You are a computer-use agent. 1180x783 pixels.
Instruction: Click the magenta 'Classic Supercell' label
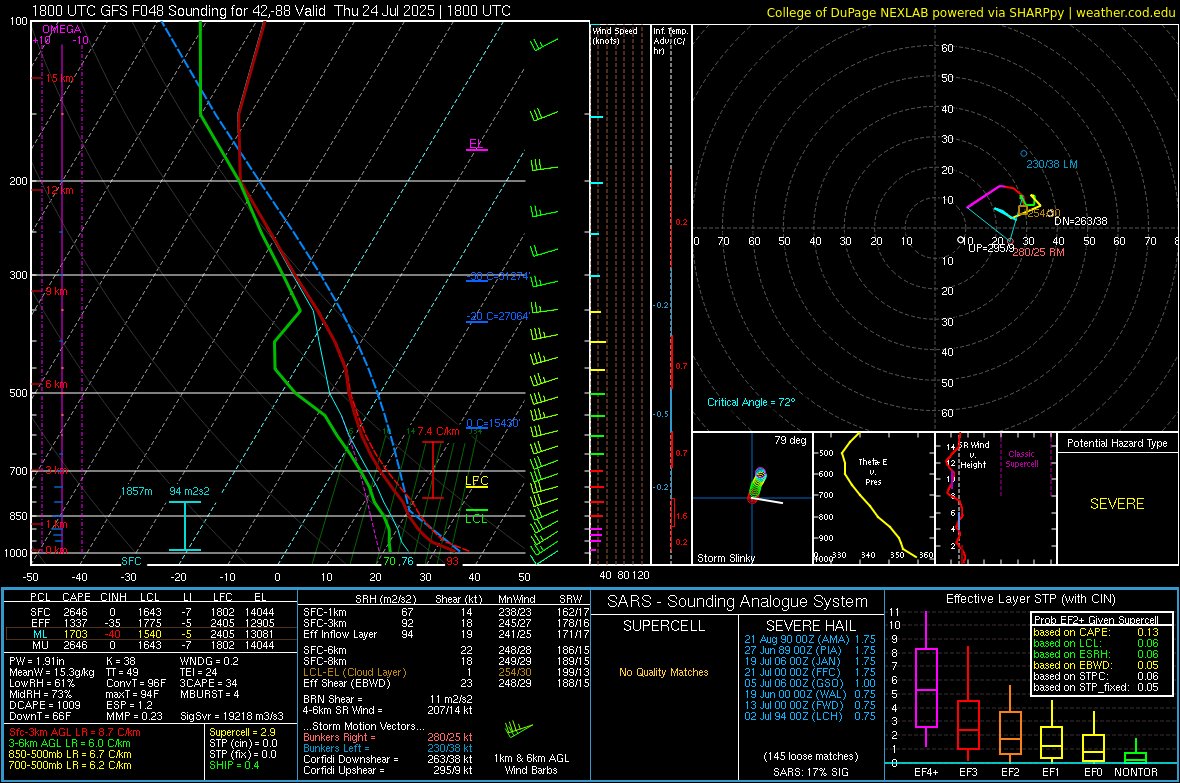coord(1022,459)
